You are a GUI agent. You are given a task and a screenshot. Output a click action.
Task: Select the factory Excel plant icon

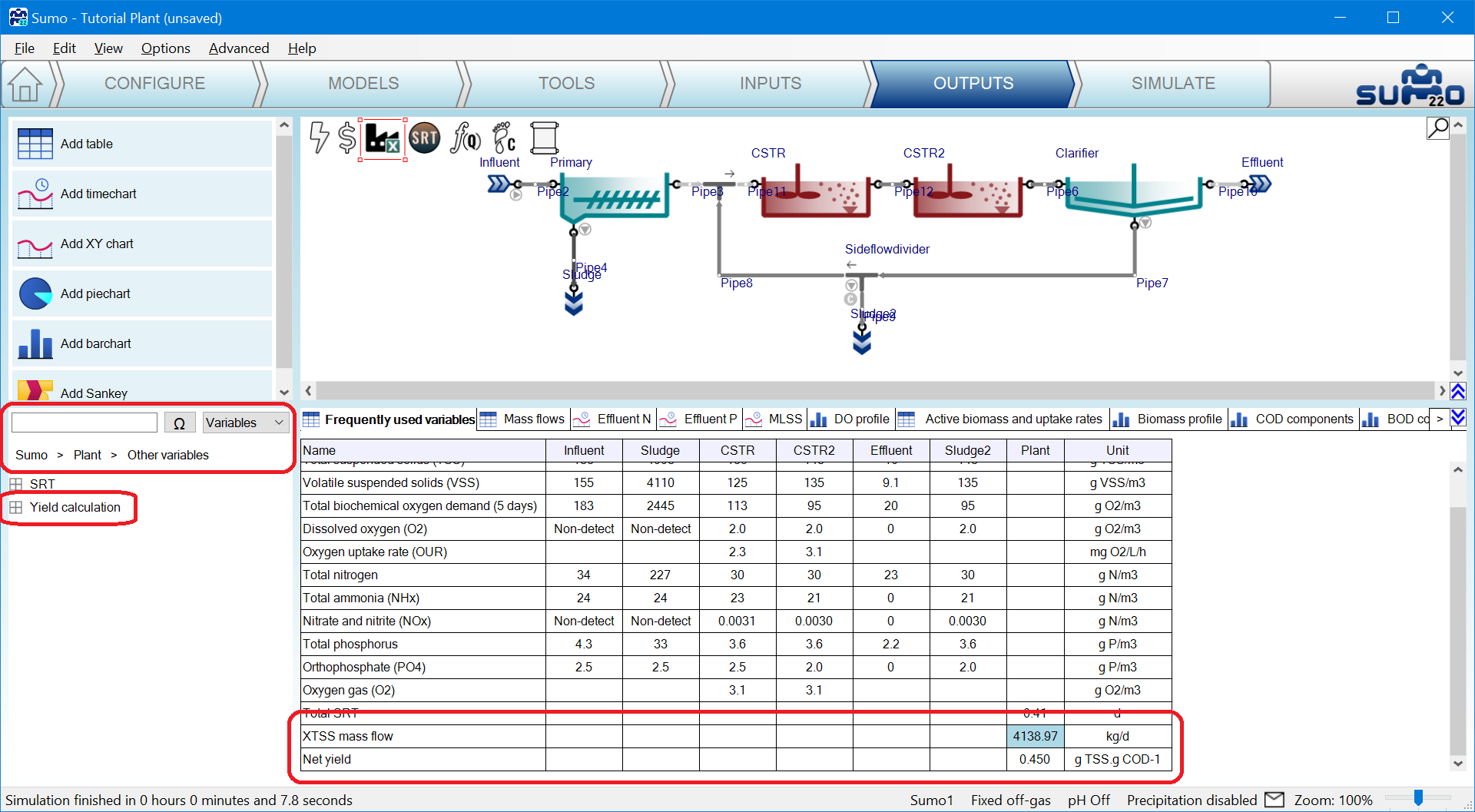(382, 139)
